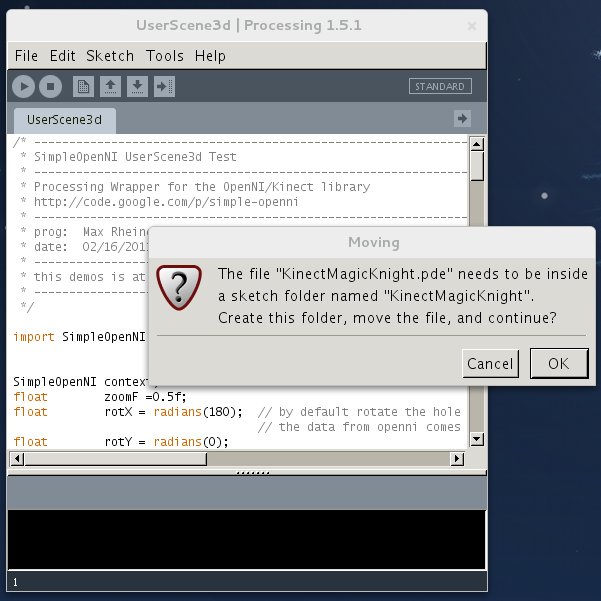Open the Edit menu
The image size is (601, 601).
(62, 56)
